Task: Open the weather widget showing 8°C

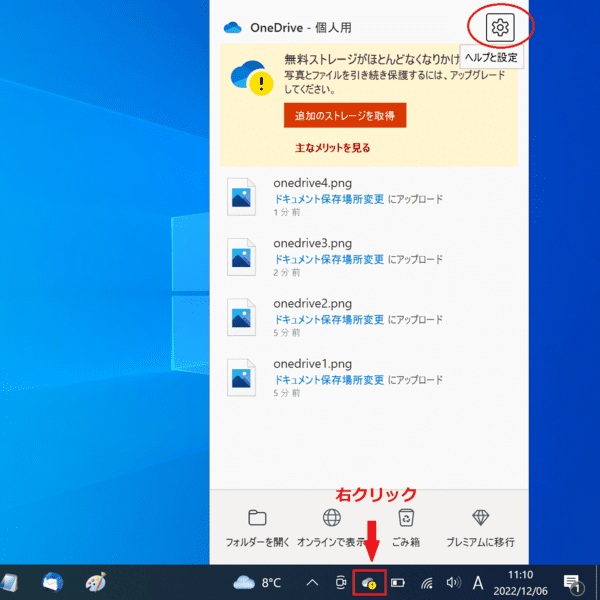Action: (x=257, y=583)
